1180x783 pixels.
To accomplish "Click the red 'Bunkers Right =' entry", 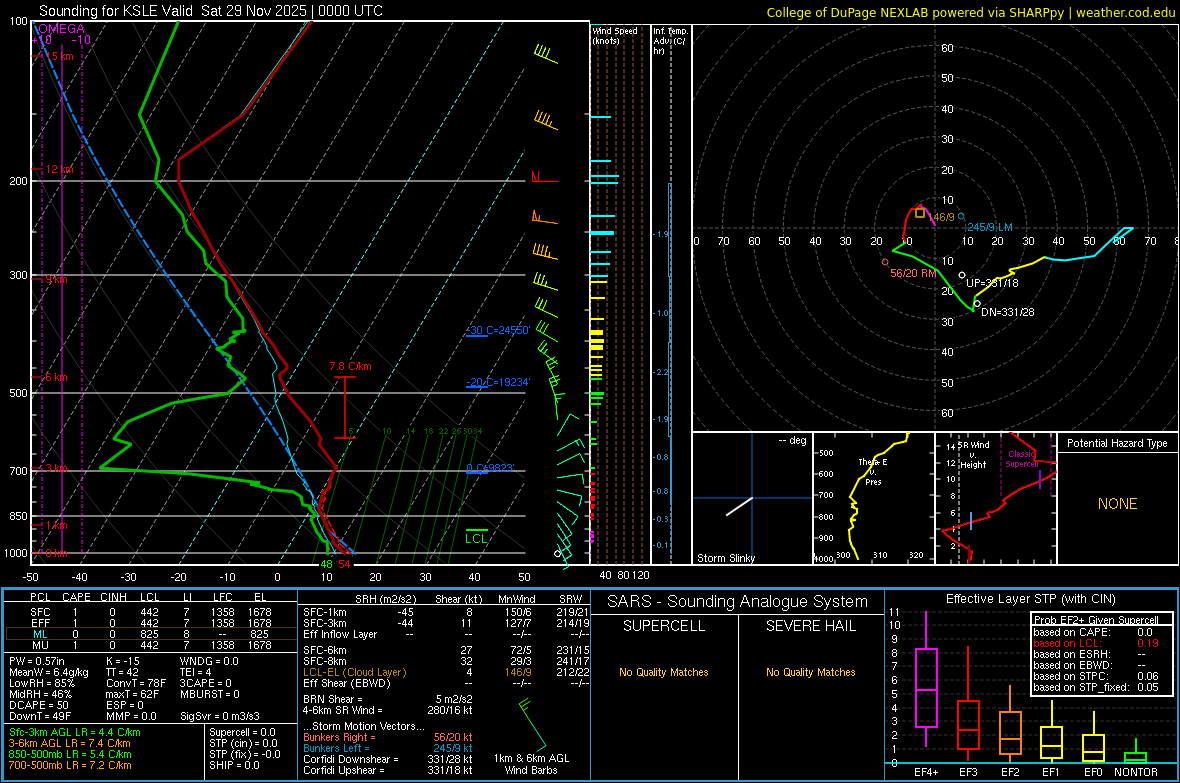I will click(x=388, y=737).
